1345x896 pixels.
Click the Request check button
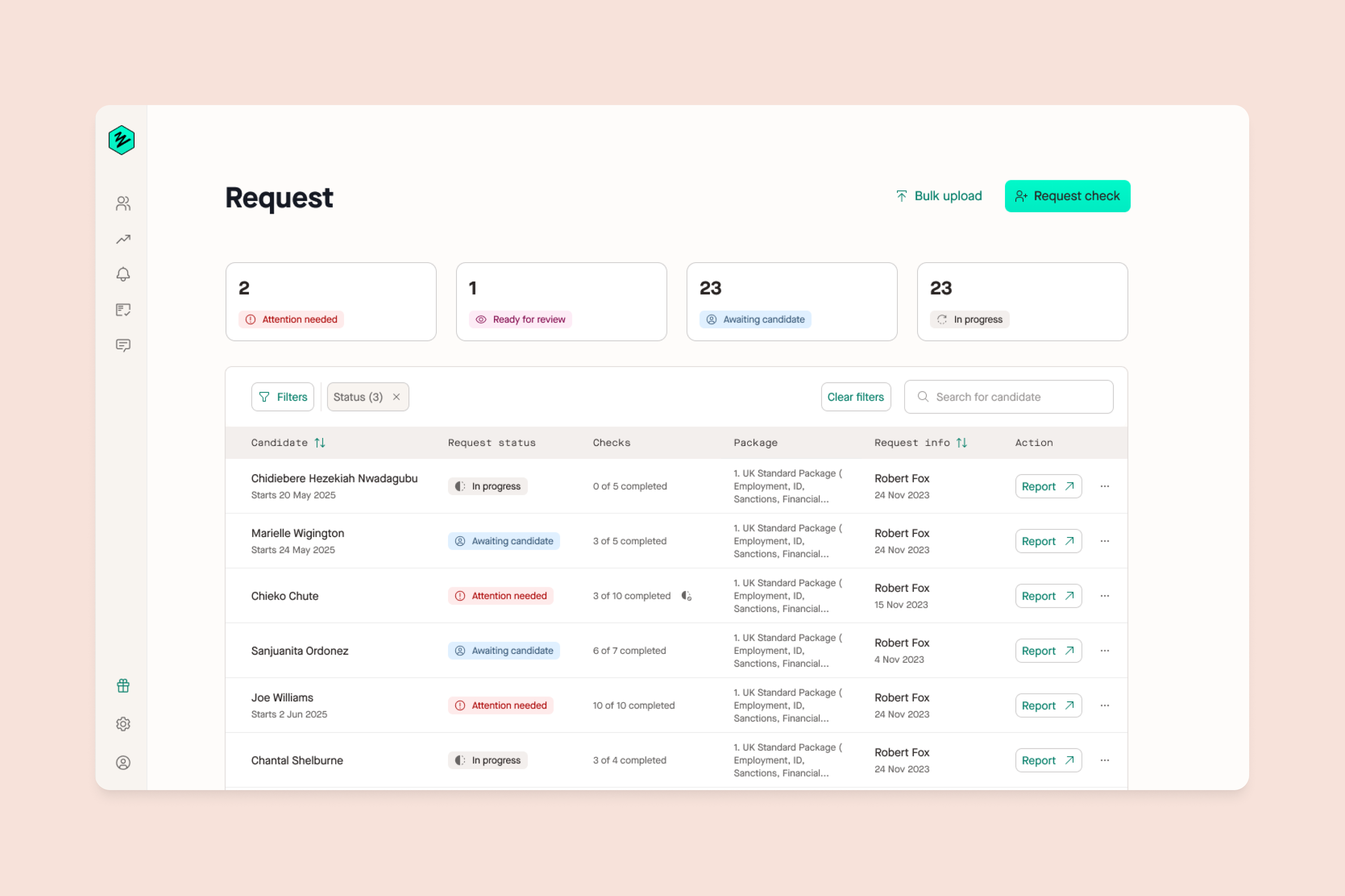[x=1067, y=195]
